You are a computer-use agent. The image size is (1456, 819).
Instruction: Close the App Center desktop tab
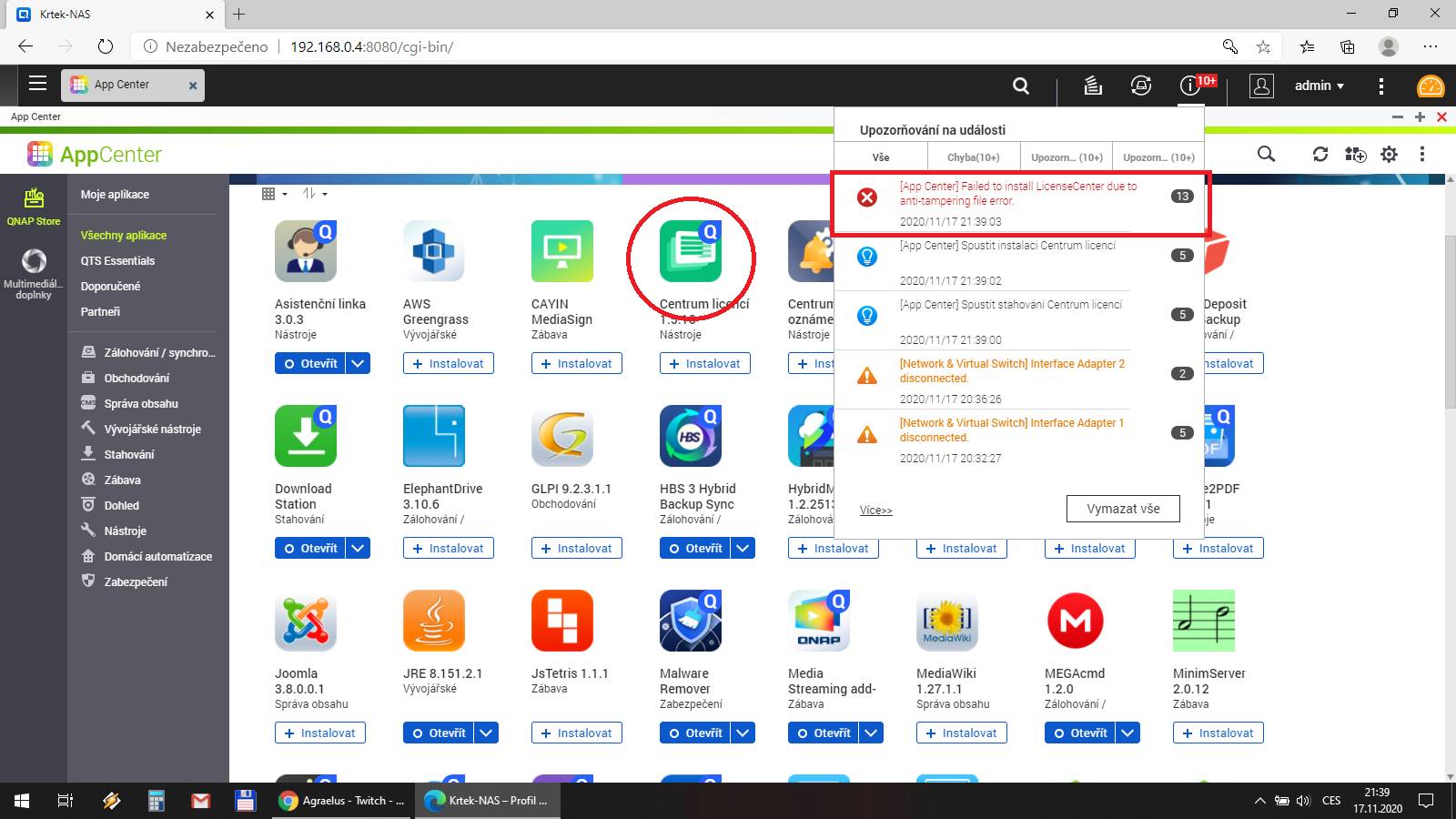click(193, 86)
